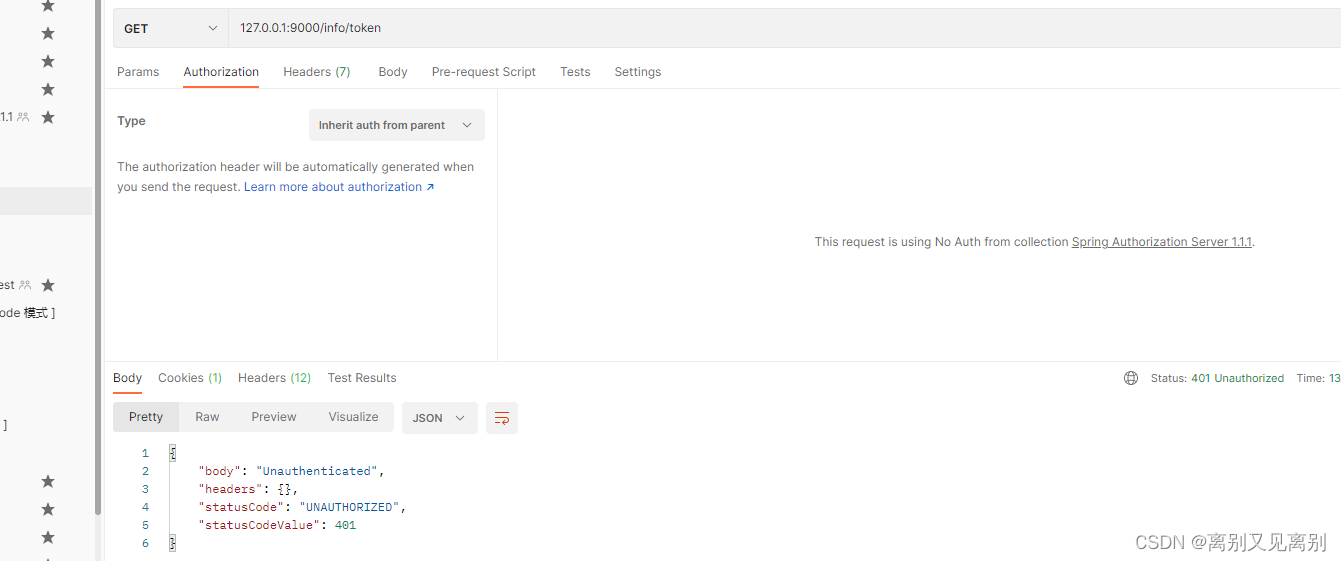Click the sidebar vertical scrollbar
The height and width of the screenshot is (561, 1341).
click(98, 256)
